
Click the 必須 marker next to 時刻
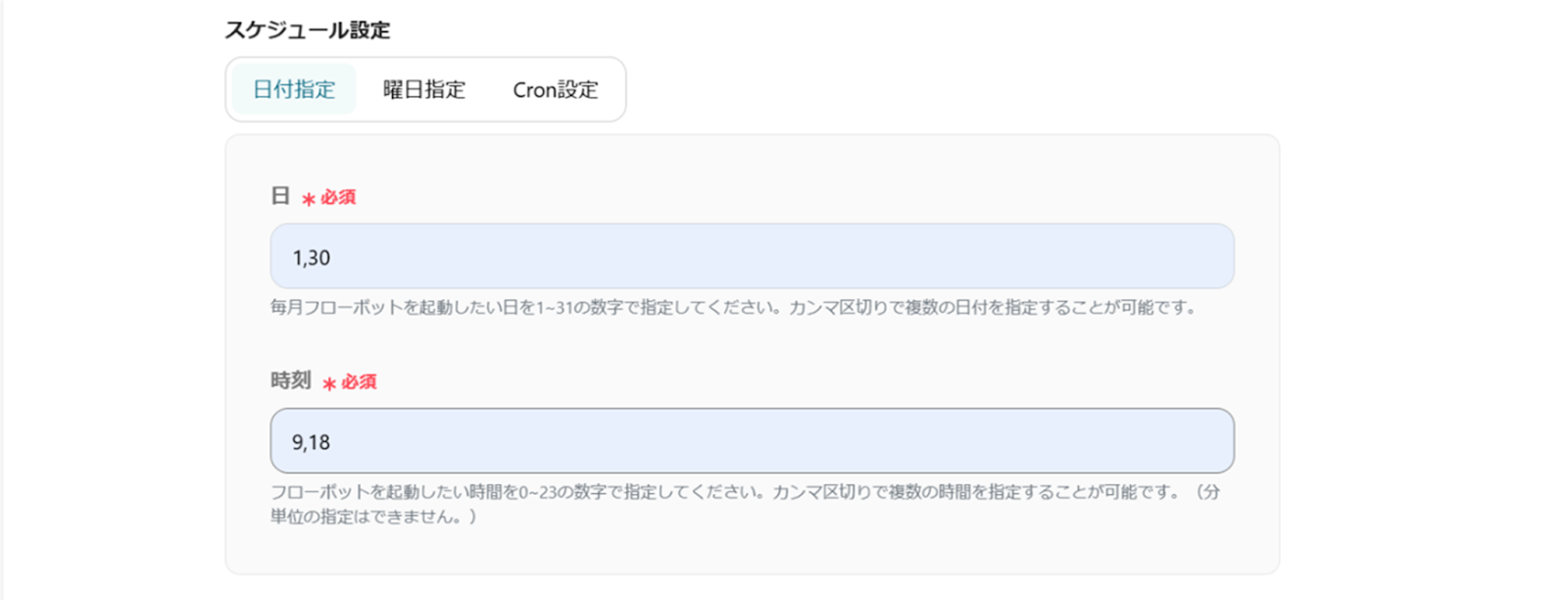tap(359, 381)
